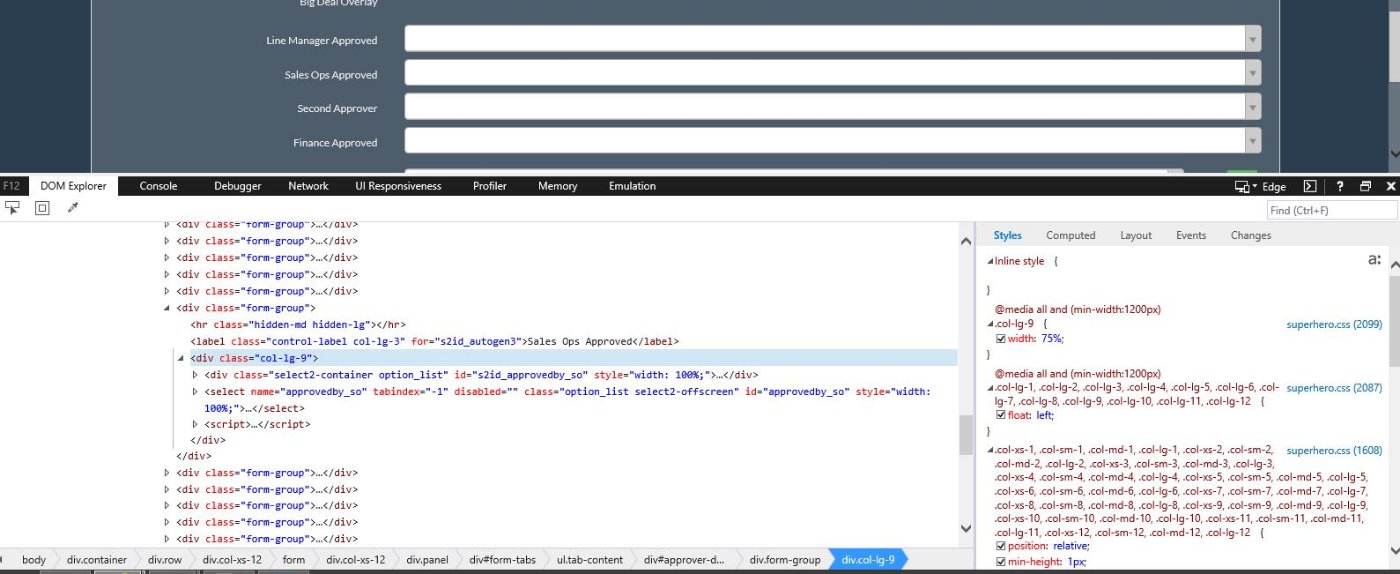The height and width of the screenshot is (574, 1400).
Task: Select div.row in the breadcrumb bar
Action: pyautogui.click(x=165, y=560)
